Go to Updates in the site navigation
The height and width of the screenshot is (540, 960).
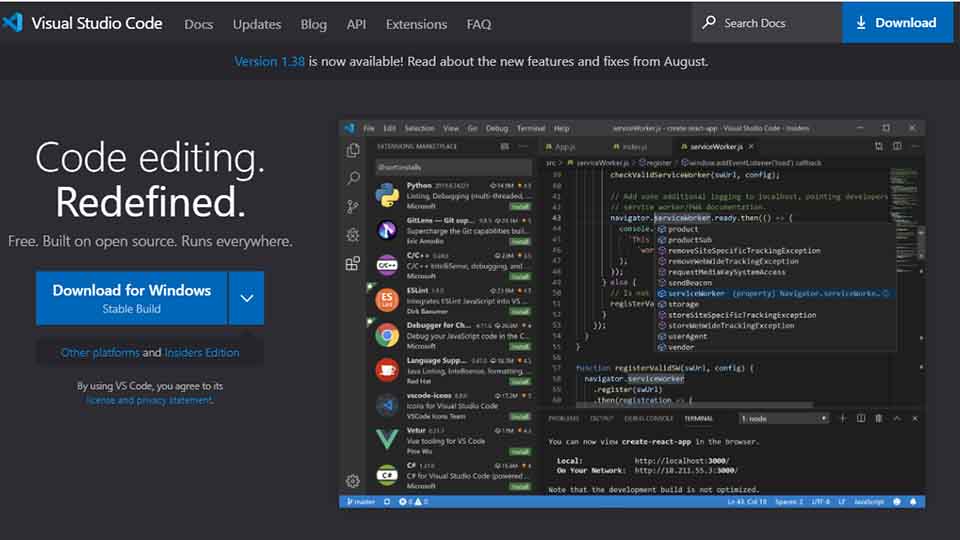click(257, 24)
